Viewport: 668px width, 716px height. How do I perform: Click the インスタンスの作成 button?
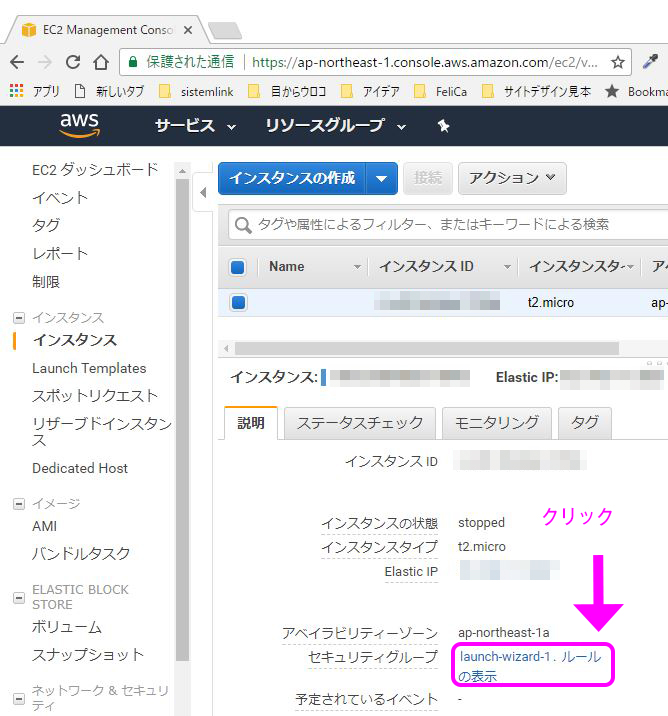292,179
